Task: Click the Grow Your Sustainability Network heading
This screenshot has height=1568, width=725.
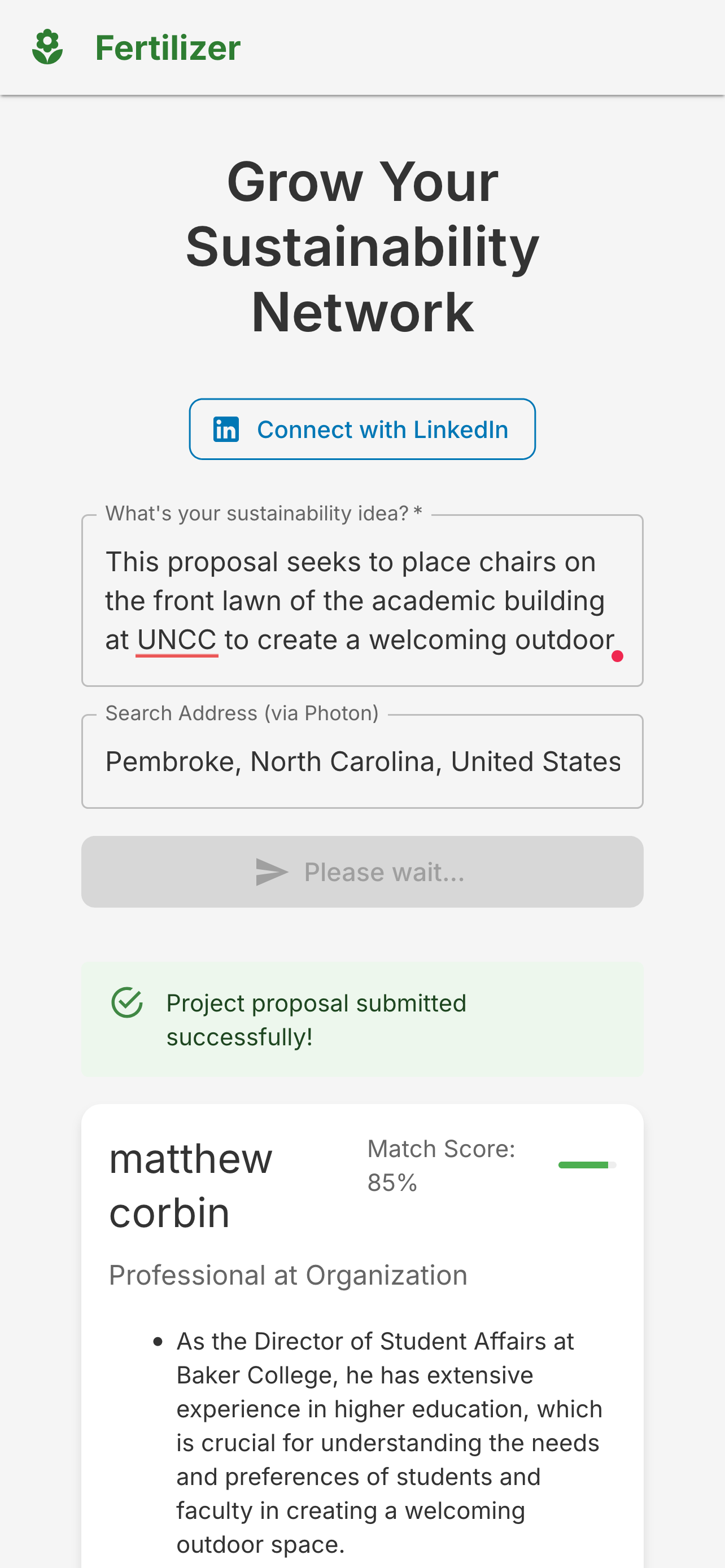Action: coord(362,247)
